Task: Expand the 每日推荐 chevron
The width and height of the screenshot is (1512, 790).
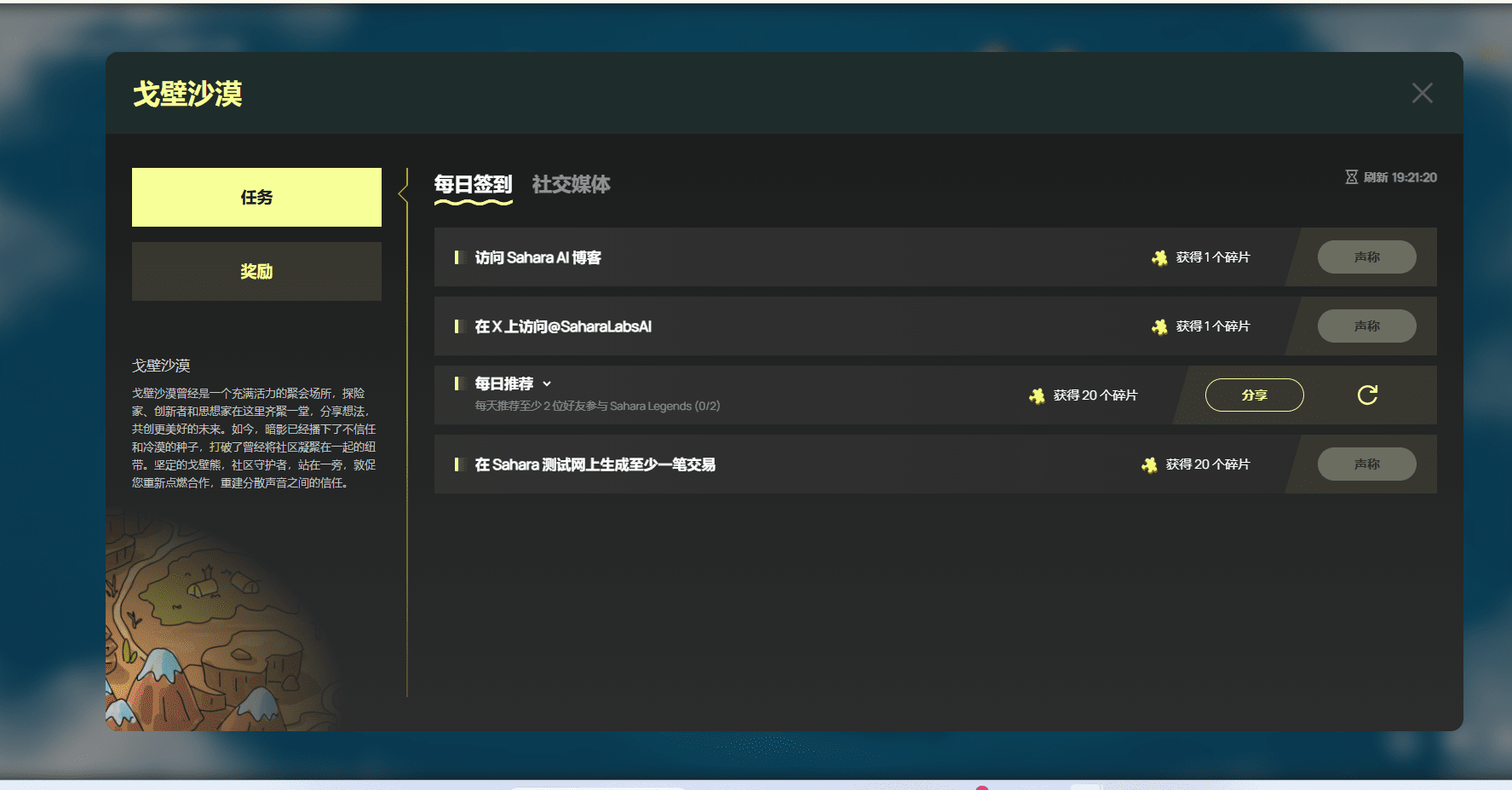Action: (547, 383)
